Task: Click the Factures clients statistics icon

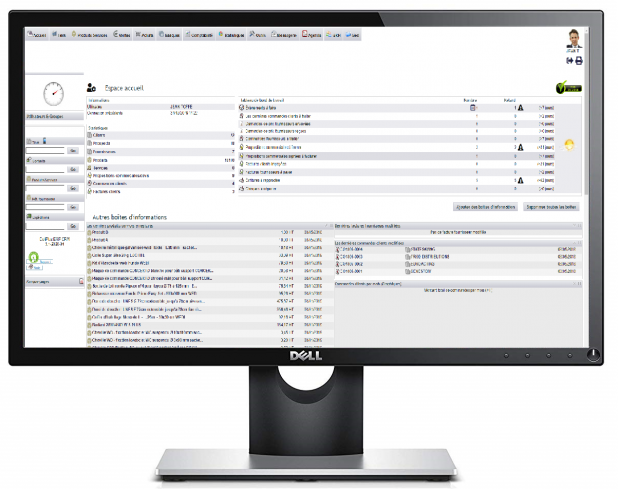Action: (x=89, y=192)
